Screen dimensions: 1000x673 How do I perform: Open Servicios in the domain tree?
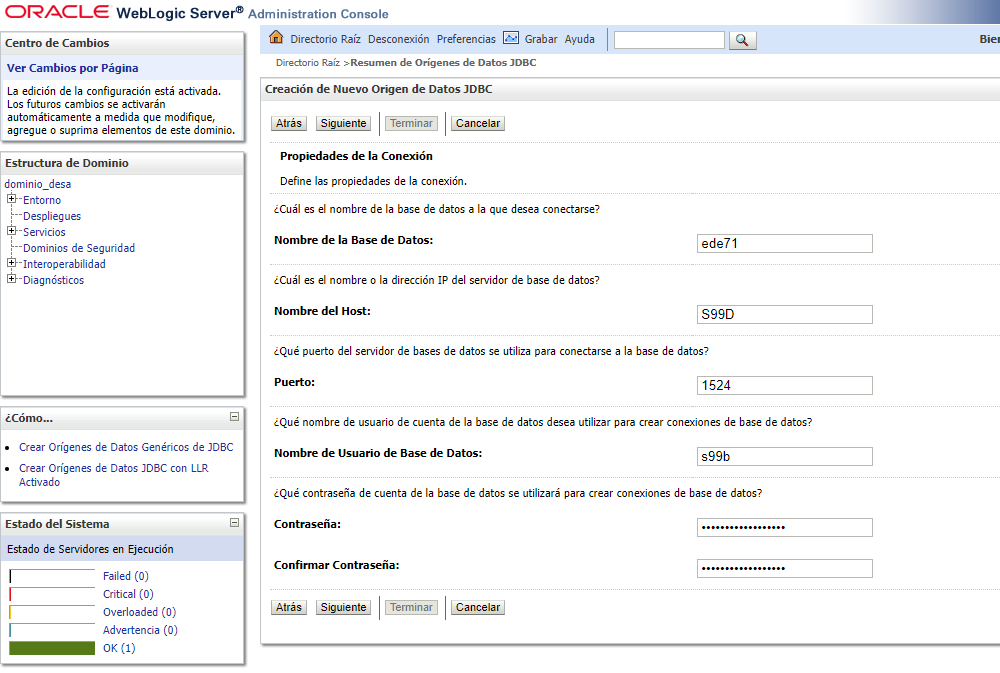tap(44, 232)
